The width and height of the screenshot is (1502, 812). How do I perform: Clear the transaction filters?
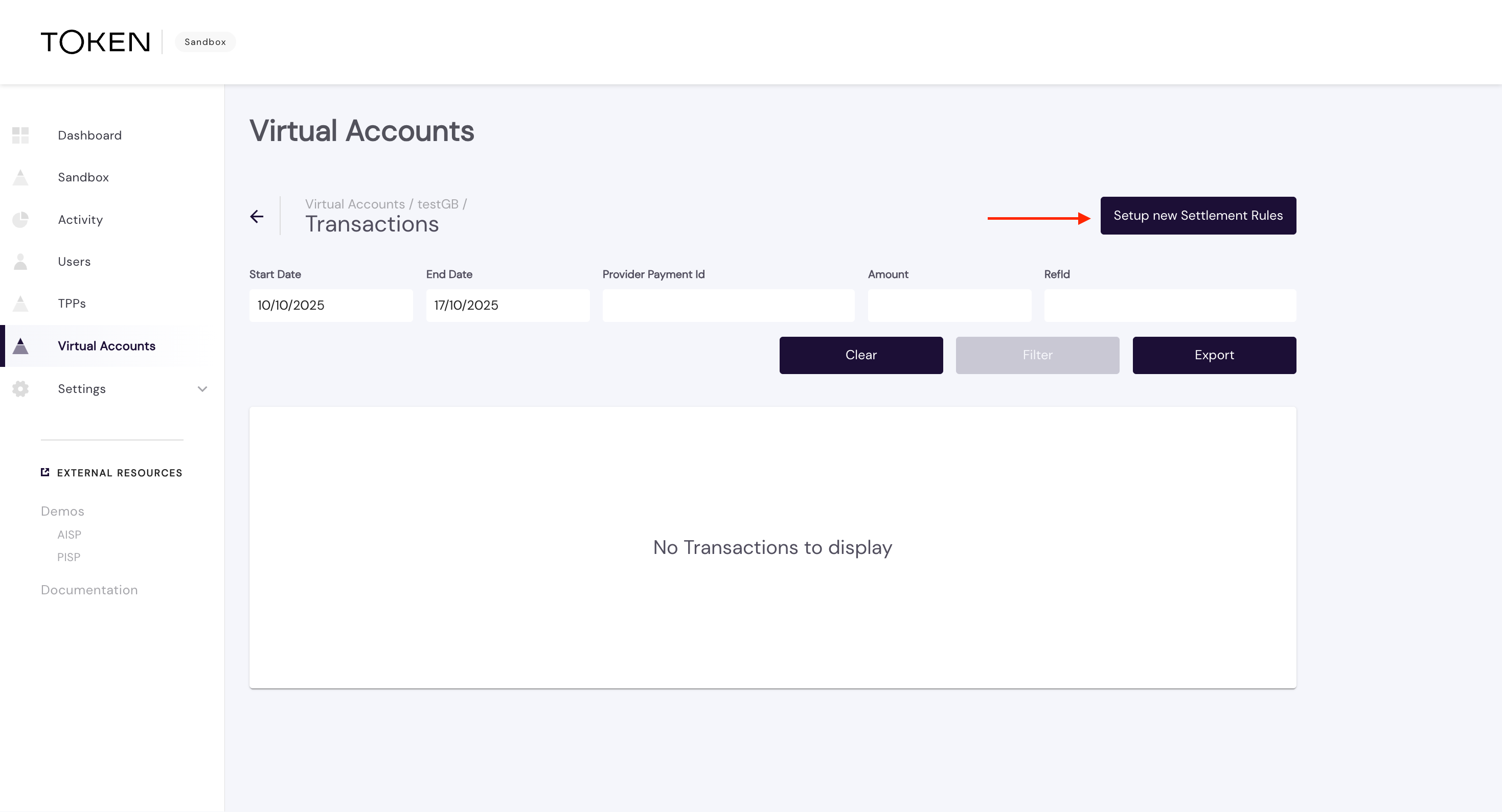[860, 355]
